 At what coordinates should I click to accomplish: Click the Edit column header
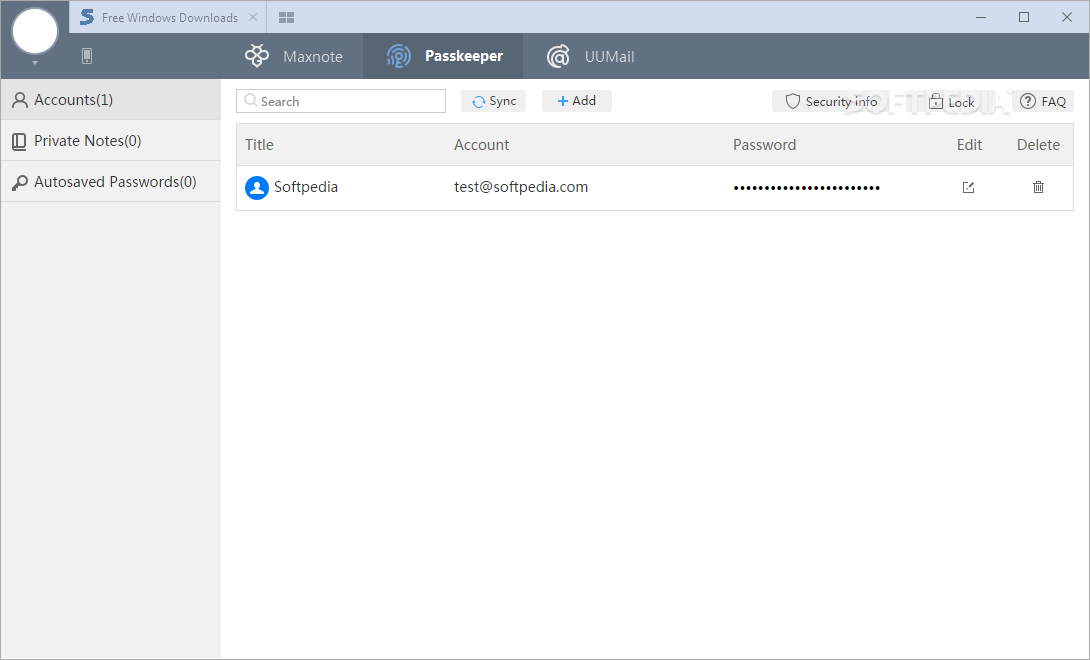point(969,145)
